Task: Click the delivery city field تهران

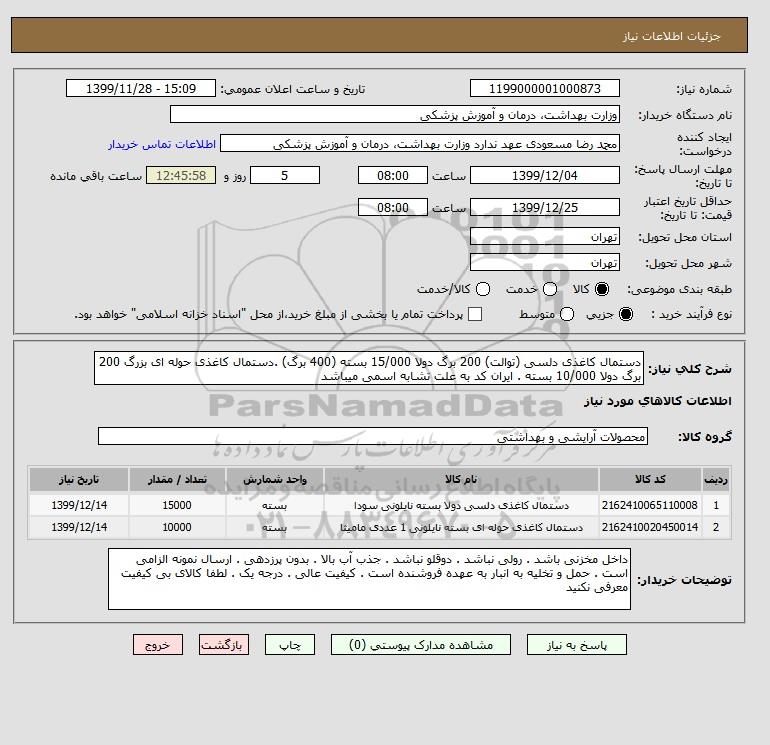Action: tap(545, 262)
